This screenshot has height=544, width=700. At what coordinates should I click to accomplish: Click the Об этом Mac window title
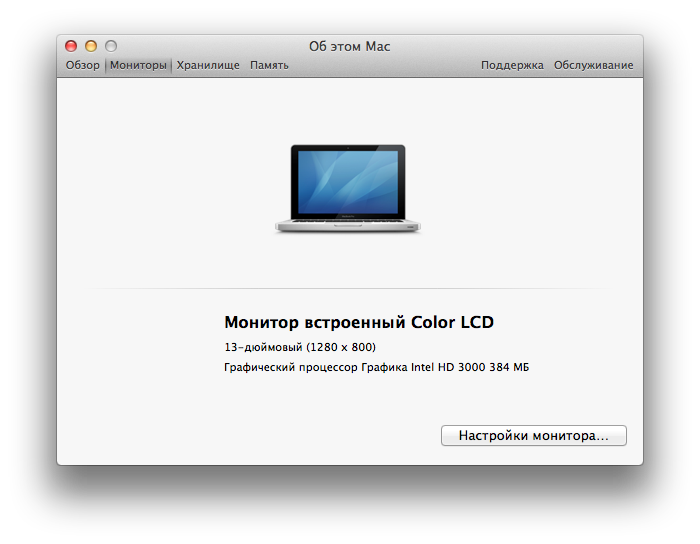pyautogui.click(x=350, y=46)
